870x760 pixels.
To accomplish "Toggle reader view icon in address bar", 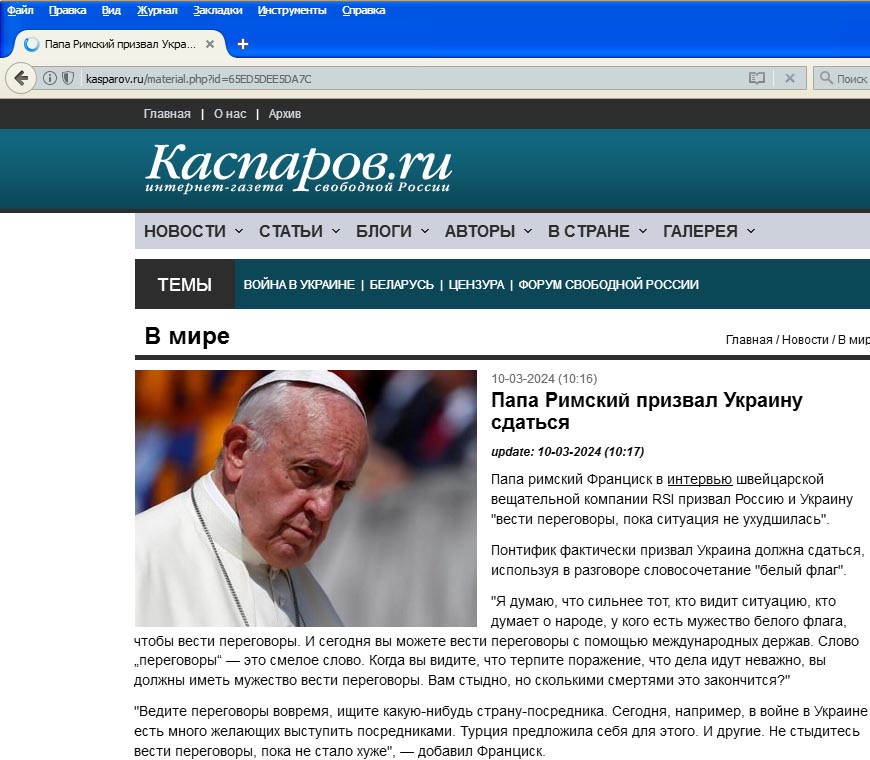I will click(757, 78).
